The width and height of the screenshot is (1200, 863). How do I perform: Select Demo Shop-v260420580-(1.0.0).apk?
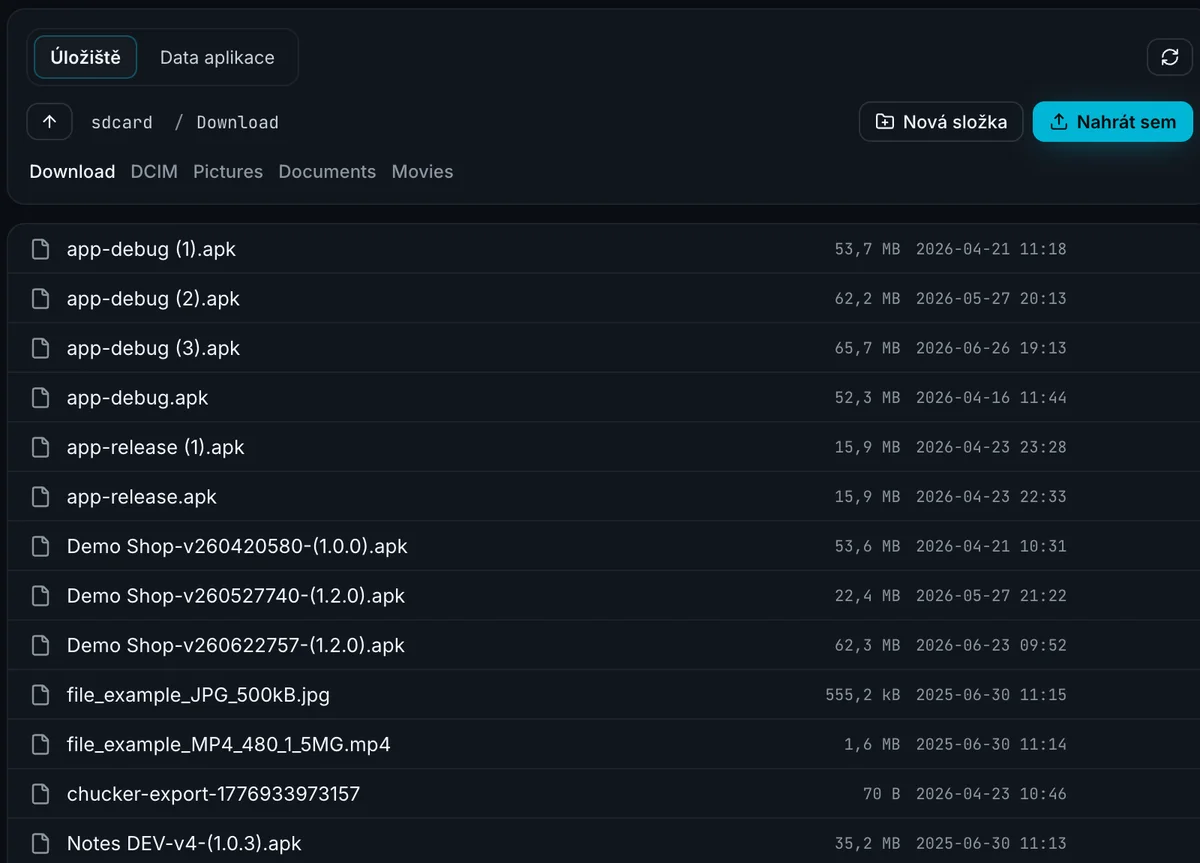tap(237, 546)
